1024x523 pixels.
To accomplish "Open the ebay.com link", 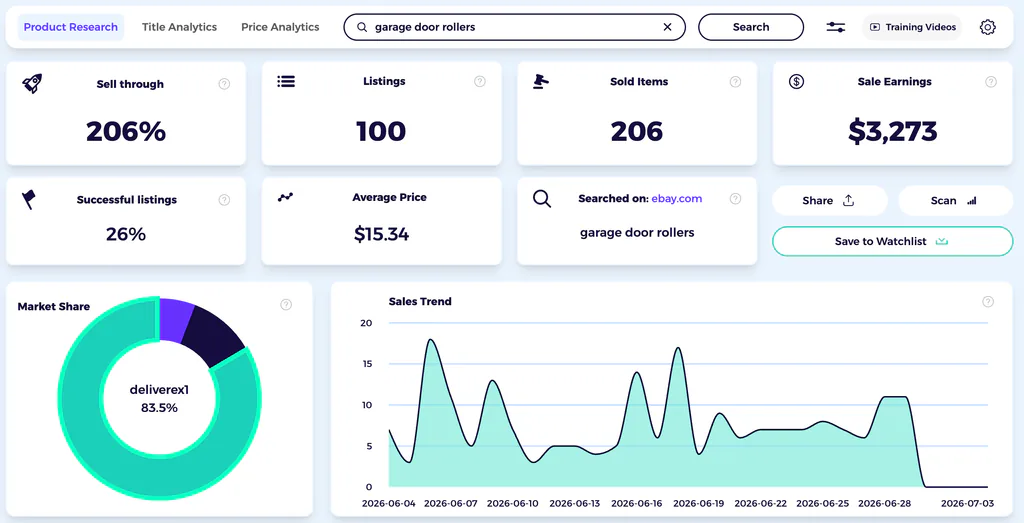I will click(x=677, y=198).
